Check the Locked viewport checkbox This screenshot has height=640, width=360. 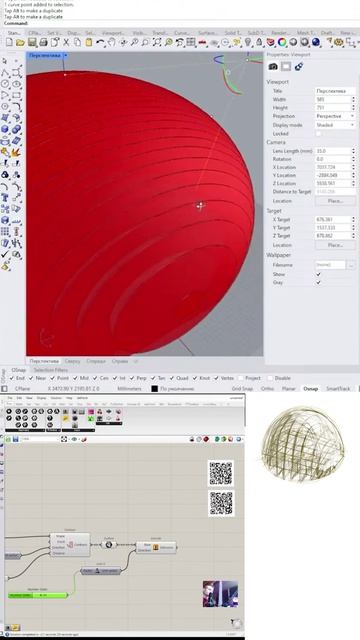[318, 134]
